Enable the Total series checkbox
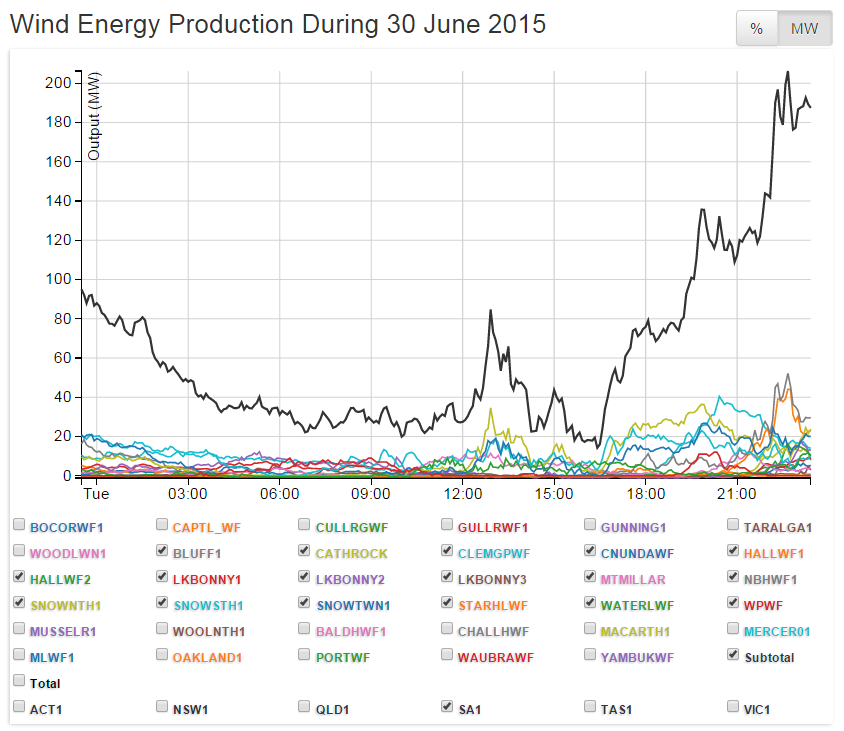Image resolution: width=844 pixels, height=731 pixels. tap(19, 681)
